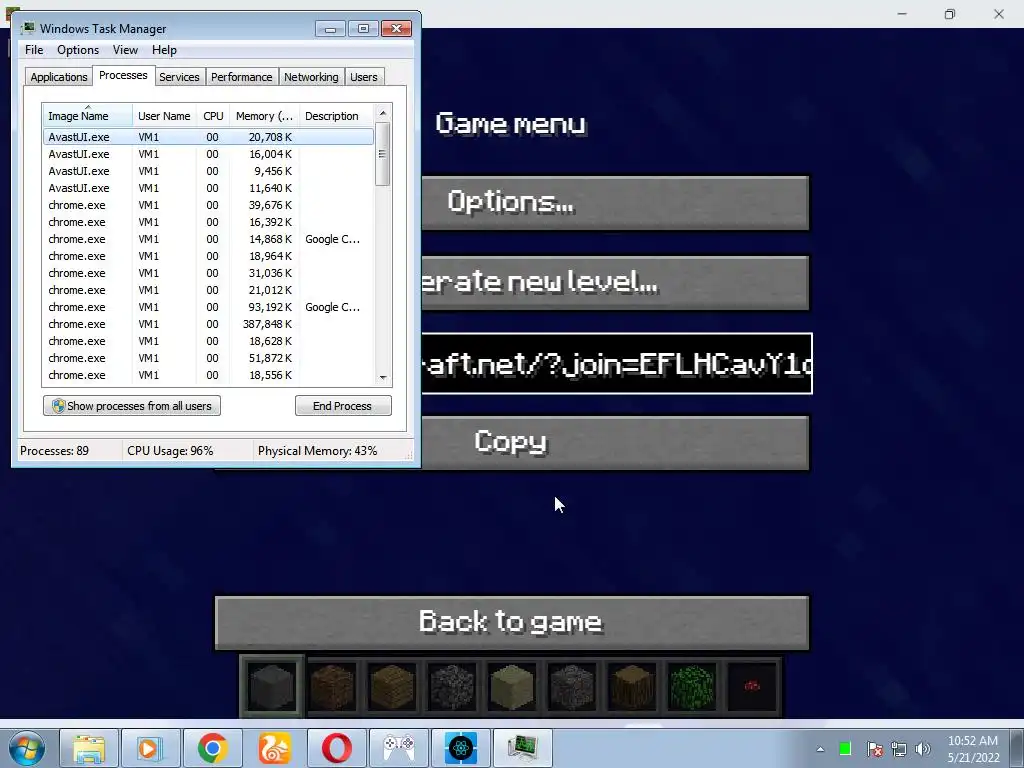Click the Generate new level... button

[615, 283]
